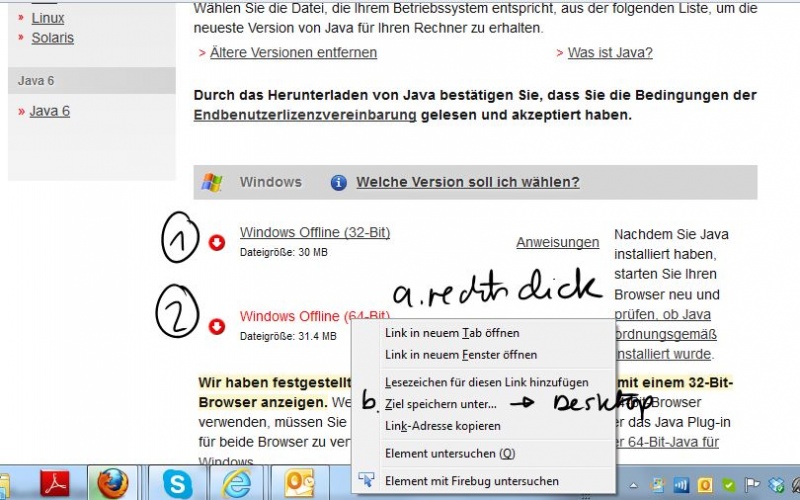Open the 'Windows Offline (64-Bit)' download link
The height and width of the screenshot is (500, 800).
click(315, 316)
